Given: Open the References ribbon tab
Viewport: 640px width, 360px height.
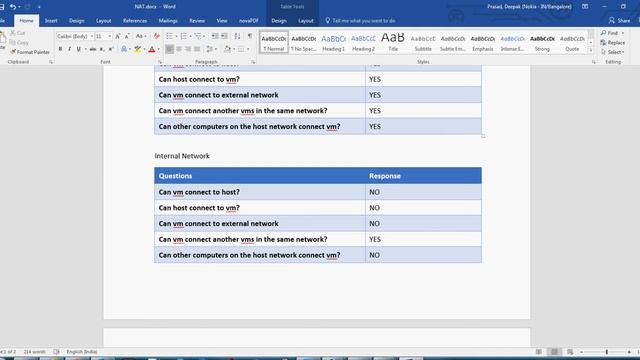Looking at the screenshot, I should [x=135, y=20].
